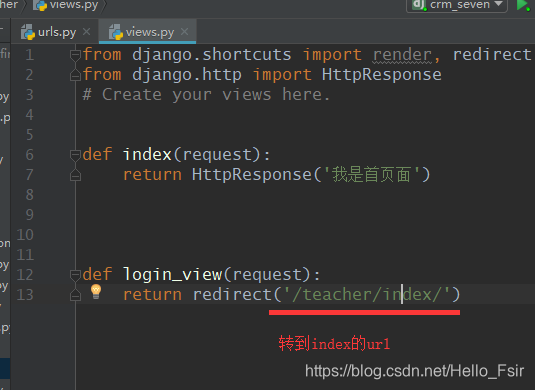Click comment '# Create your views here.'

206,95
